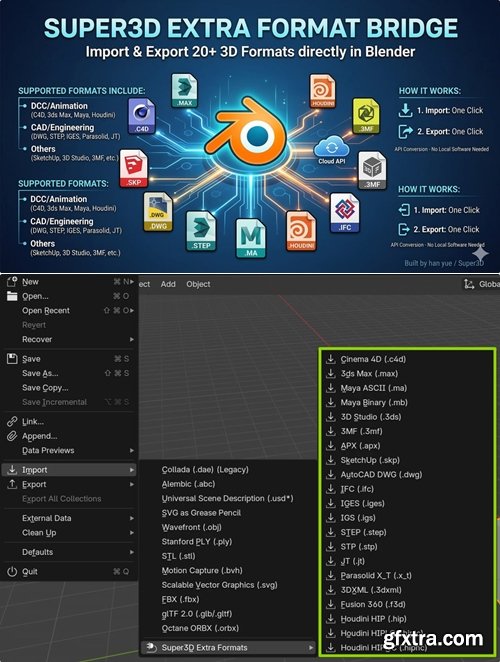
Task: Click the download icon next to 3ds Max
Action: click(x=330, y=373)
